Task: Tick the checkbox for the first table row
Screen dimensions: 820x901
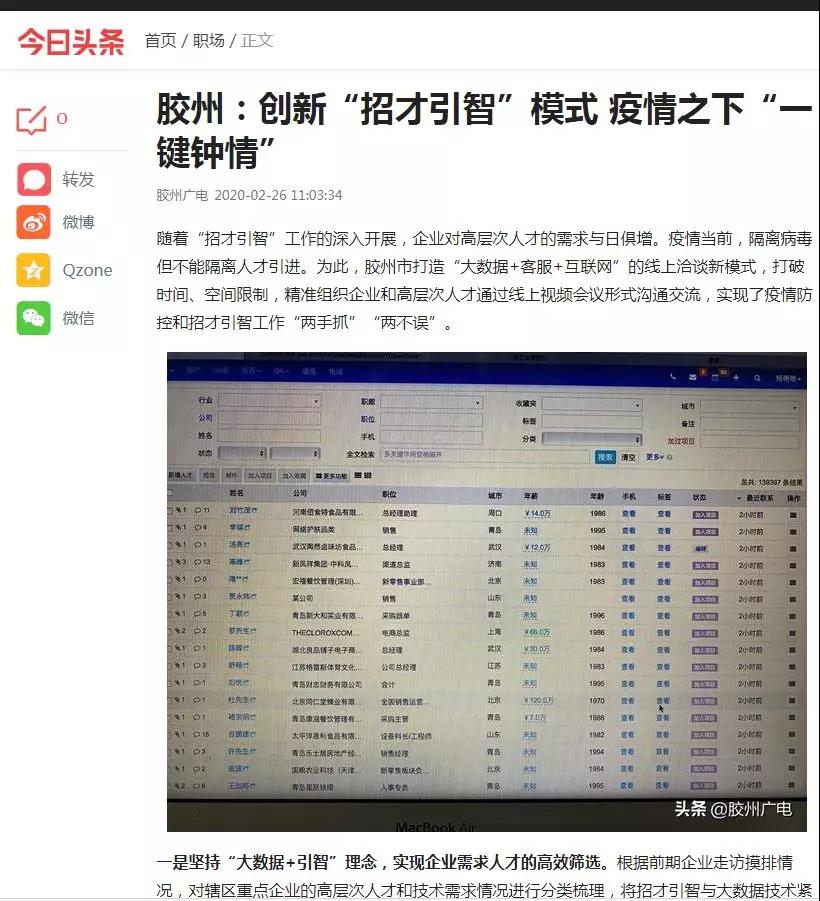Action: 171,511
